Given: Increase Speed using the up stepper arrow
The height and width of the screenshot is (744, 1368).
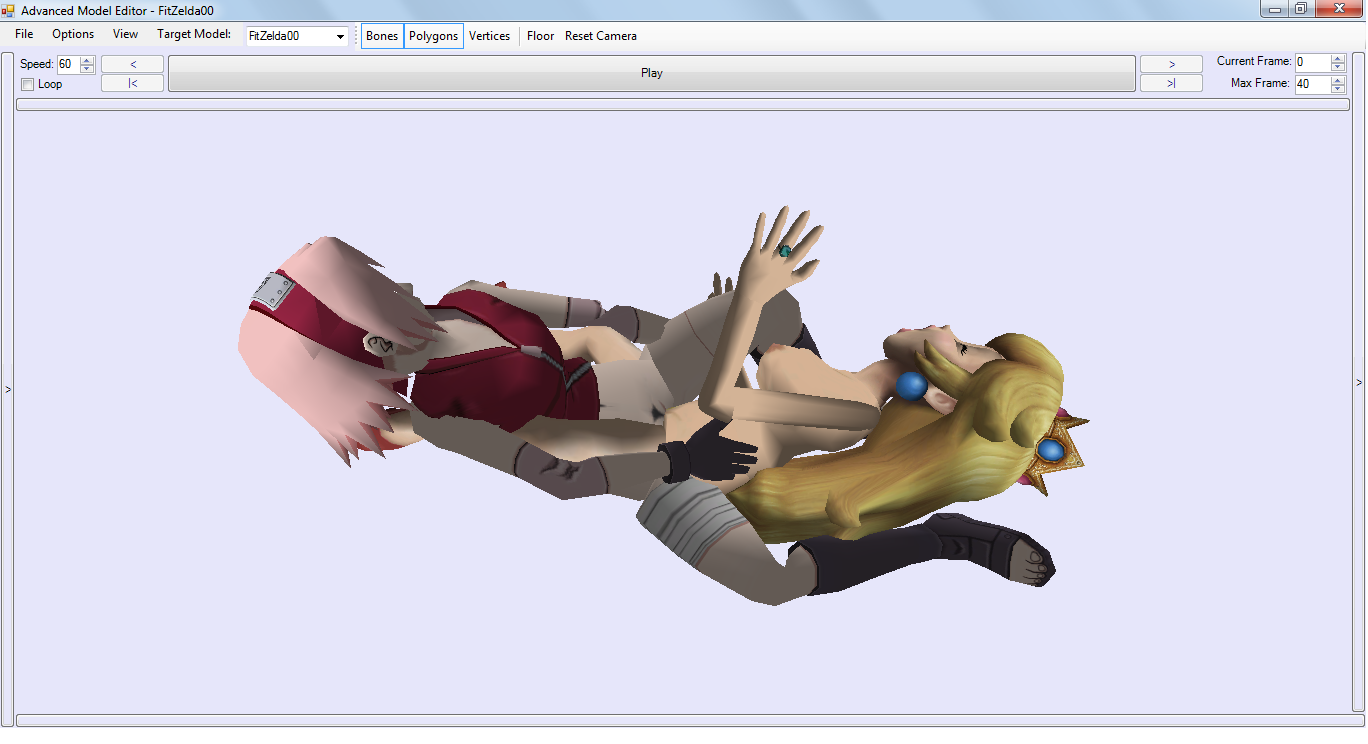Looking at the screenshot, I should (x=87, y=60).
